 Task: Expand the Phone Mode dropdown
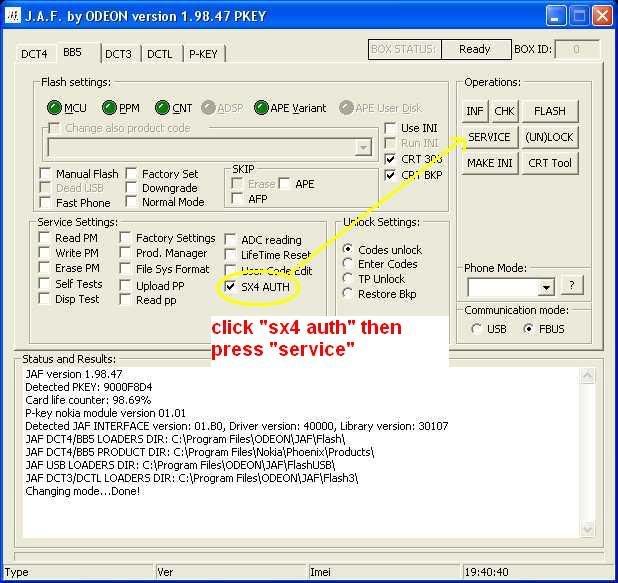(546, 287)
